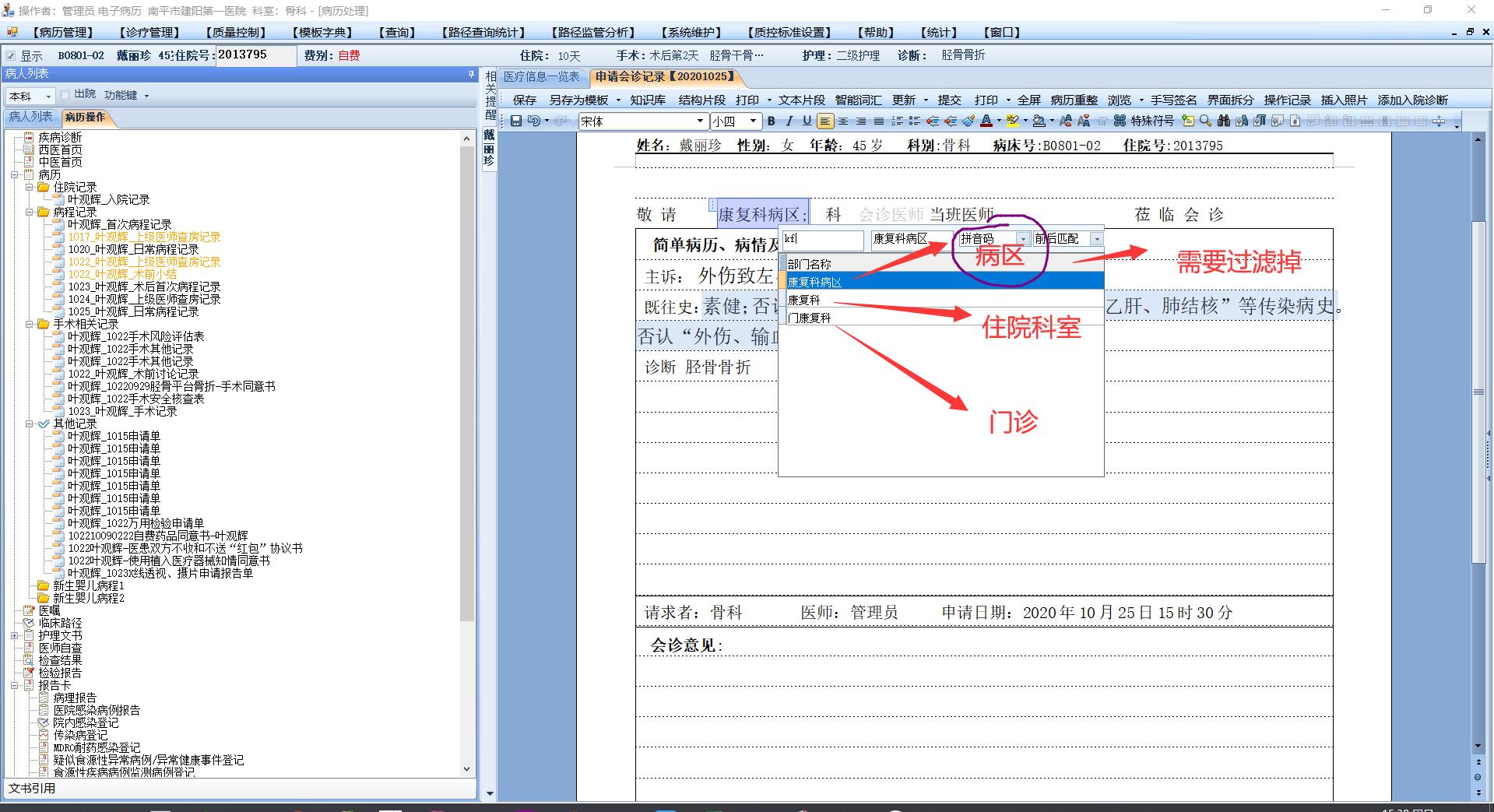Screen dimensions: 1494x812
Task: Click the 手写签名 button
Action: [1174, 100]
